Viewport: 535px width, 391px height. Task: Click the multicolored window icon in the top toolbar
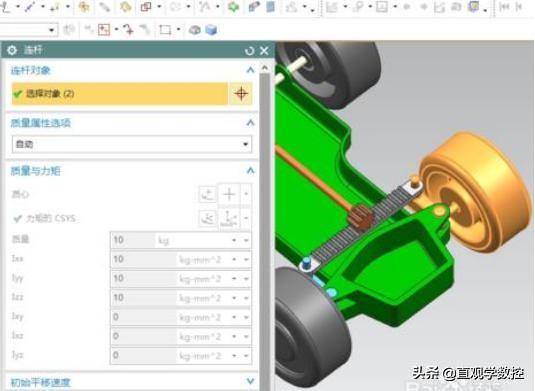pos(474,7)
